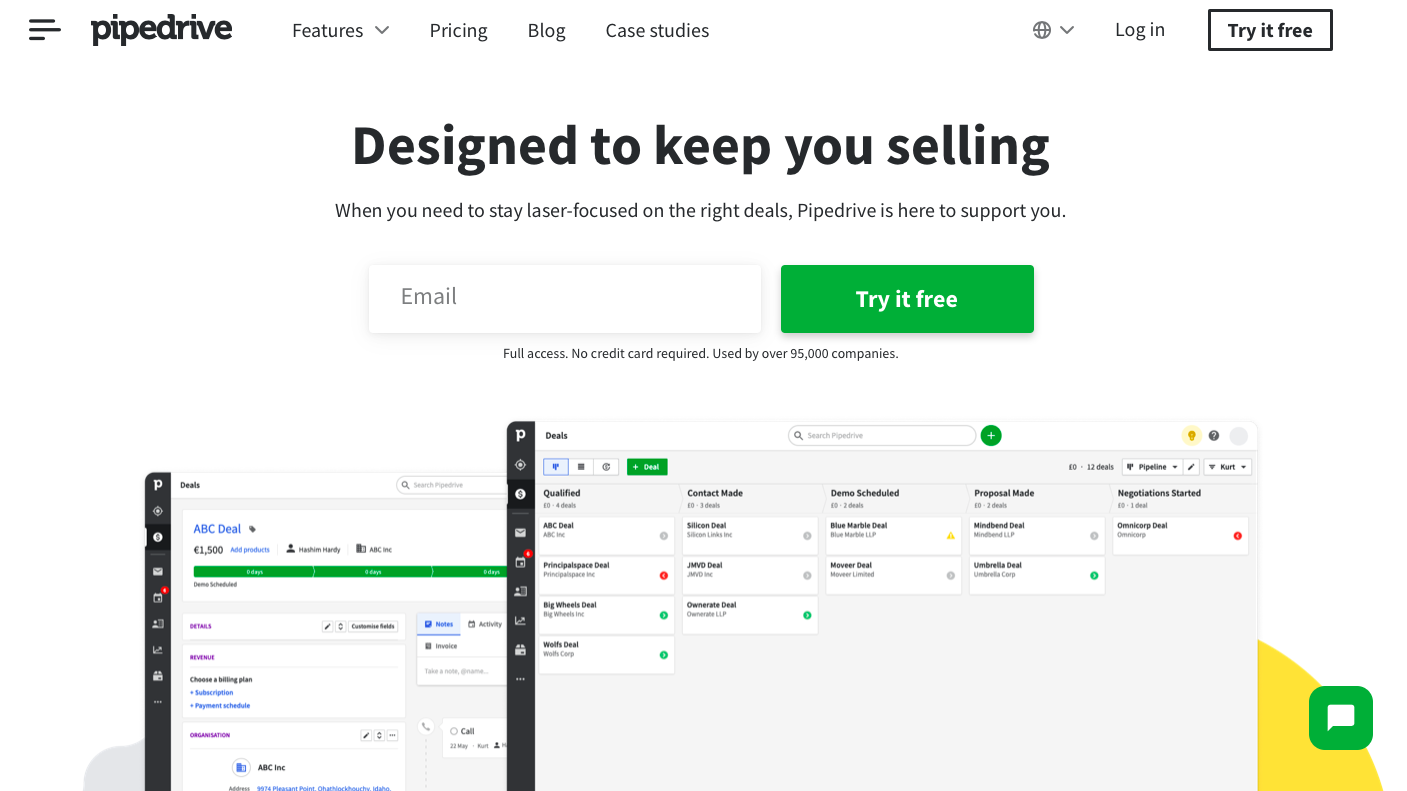Click the Customise fields button
Image resolution: width=1407 pixels, height=791 pixels.
point(373,626)
